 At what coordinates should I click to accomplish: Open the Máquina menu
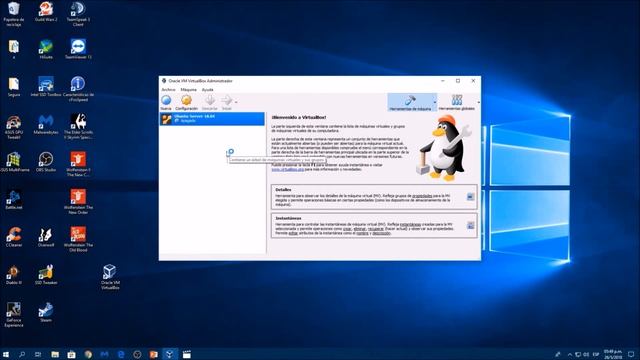[x=188, y=89]
